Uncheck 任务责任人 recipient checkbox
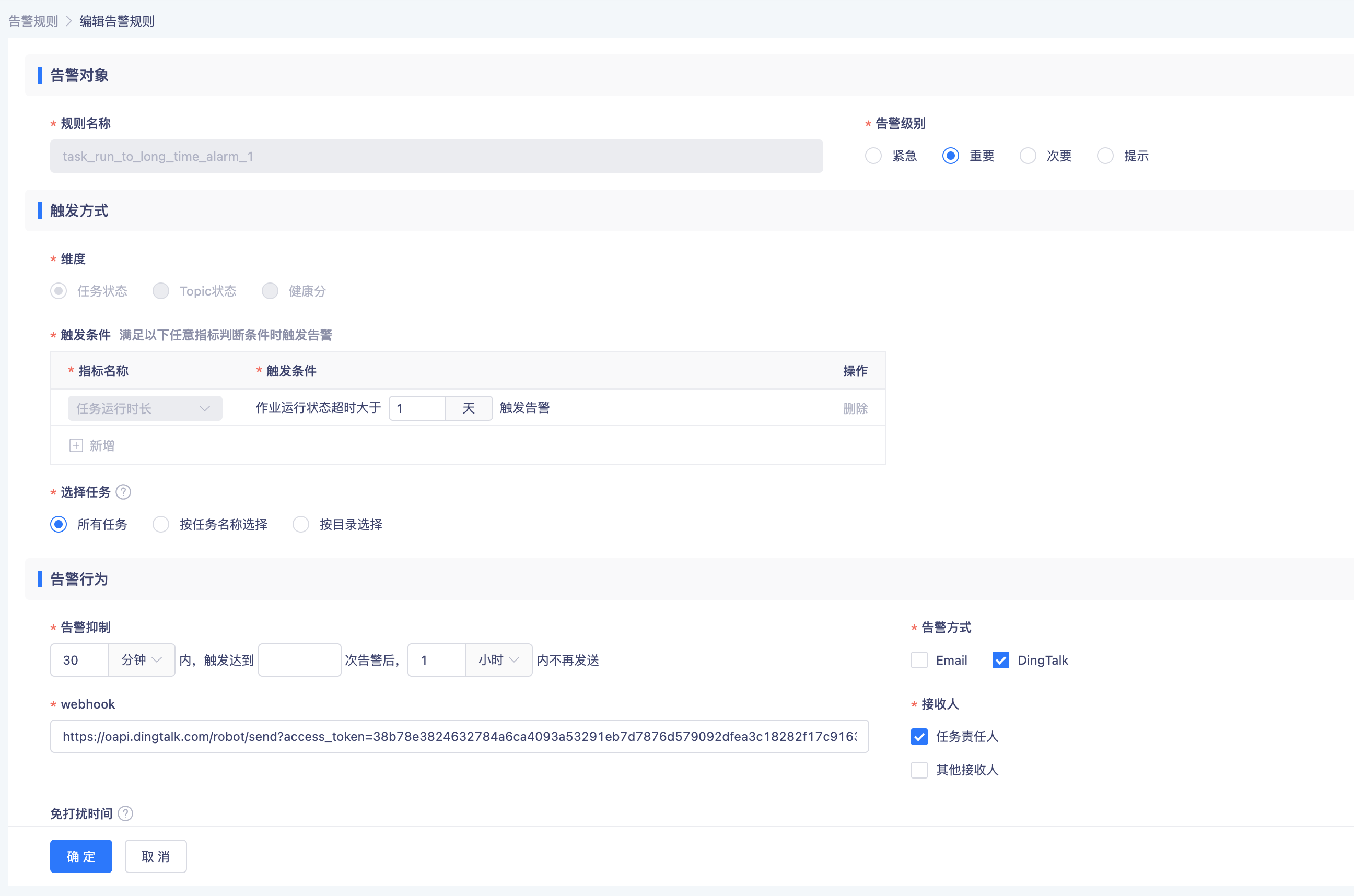The image size is (1354, 896). (x=919, y=737)
